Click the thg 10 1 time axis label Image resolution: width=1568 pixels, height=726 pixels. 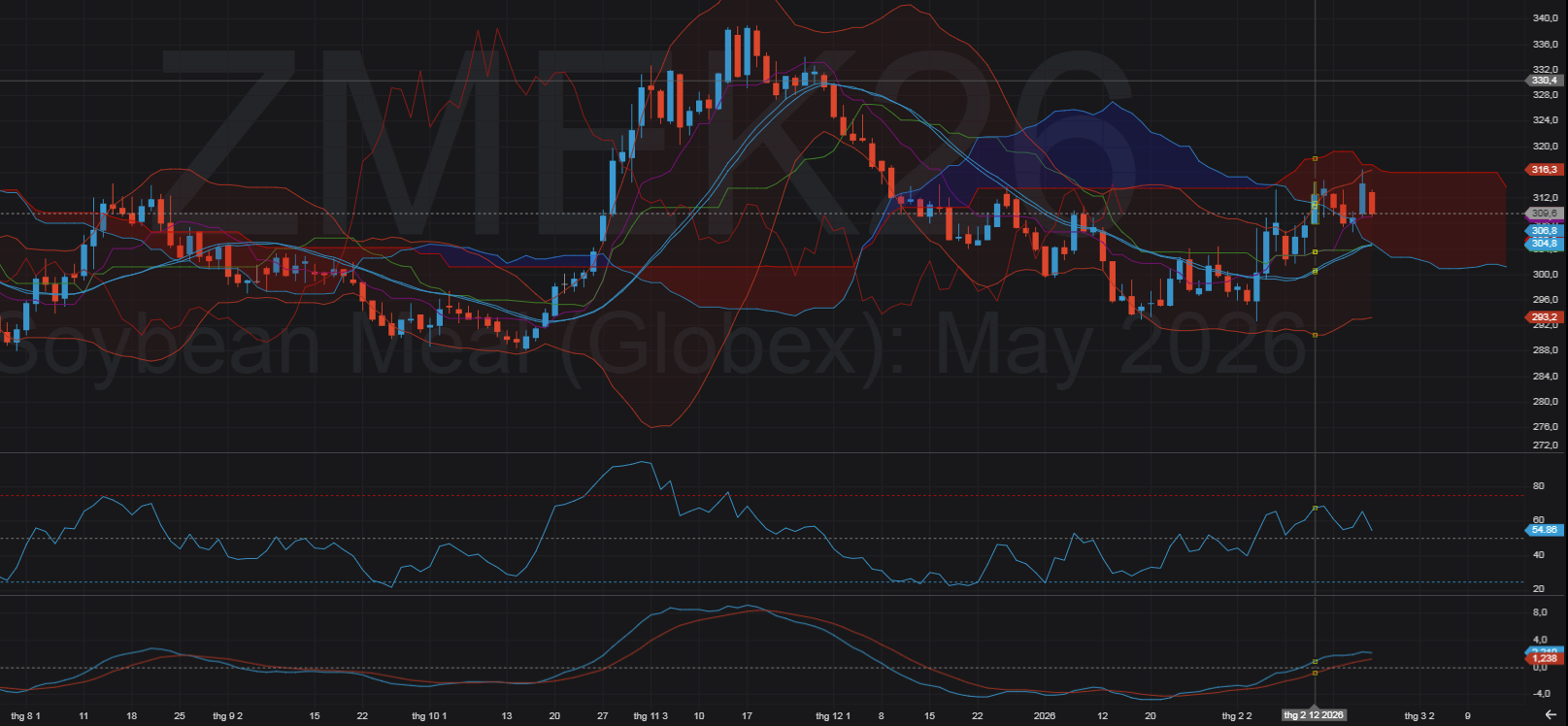coord(429,716)
